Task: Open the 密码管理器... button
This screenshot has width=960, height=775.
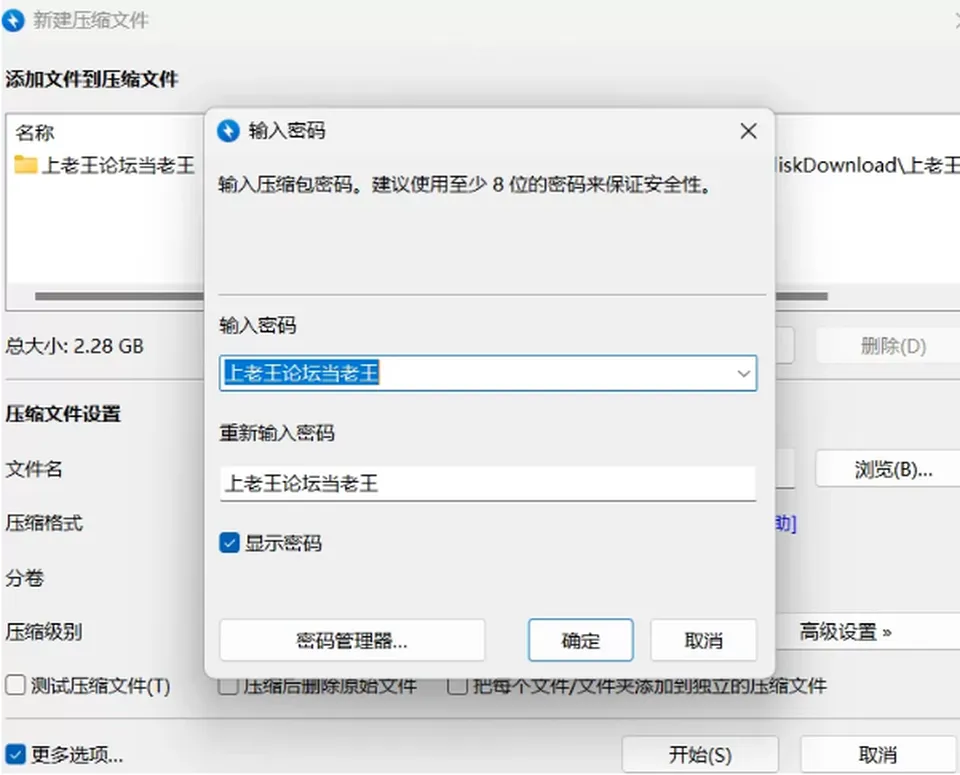Action: 352,640
